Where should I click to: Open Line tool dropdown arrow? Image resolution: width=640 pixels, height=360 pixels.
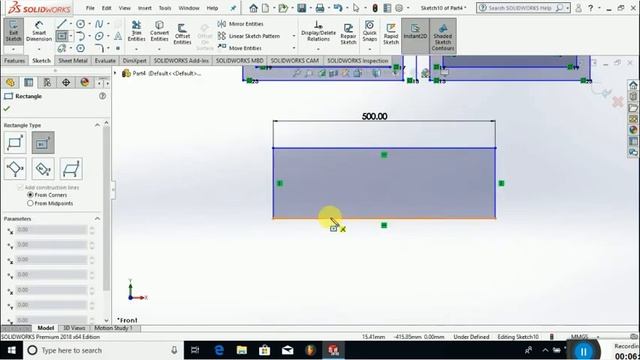pyautogui.click(x=70, y=24)
